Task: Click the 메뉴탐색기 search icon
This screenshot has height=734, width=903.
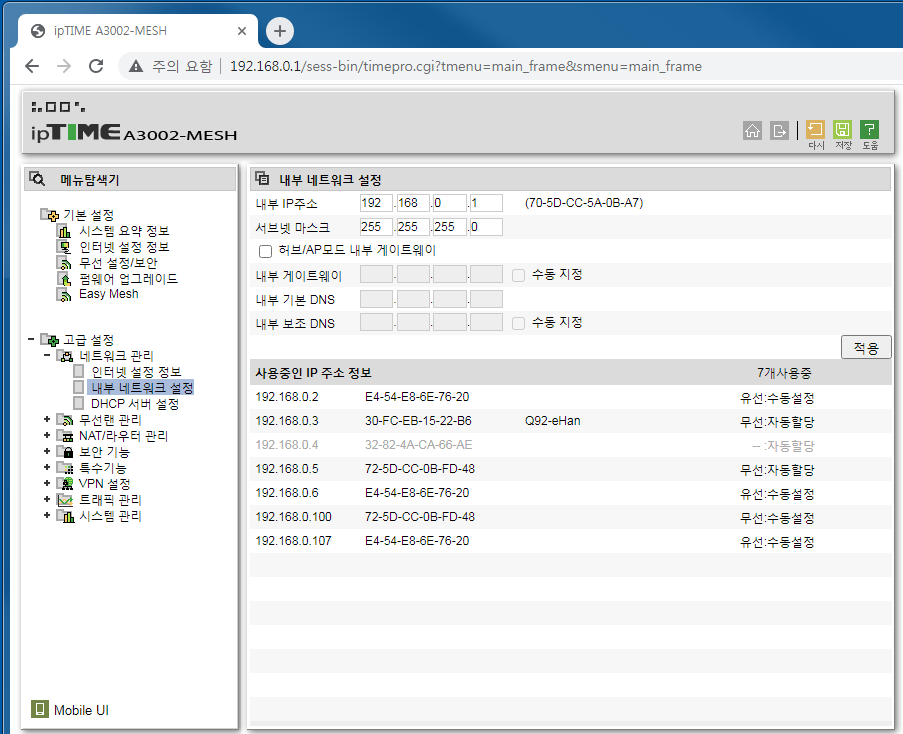Action: tap(37, 179)
